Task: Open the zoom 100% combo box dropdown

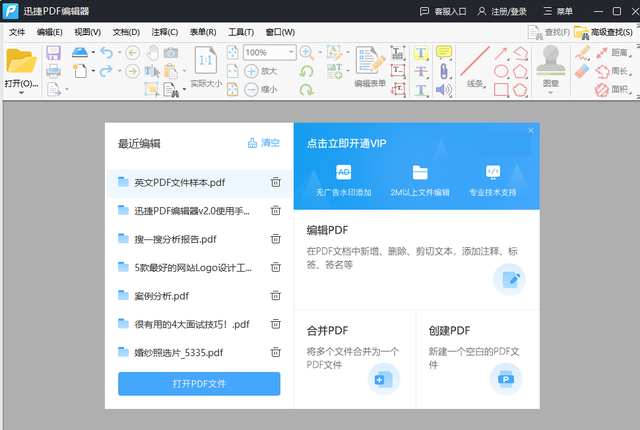Action: (291, 52)
